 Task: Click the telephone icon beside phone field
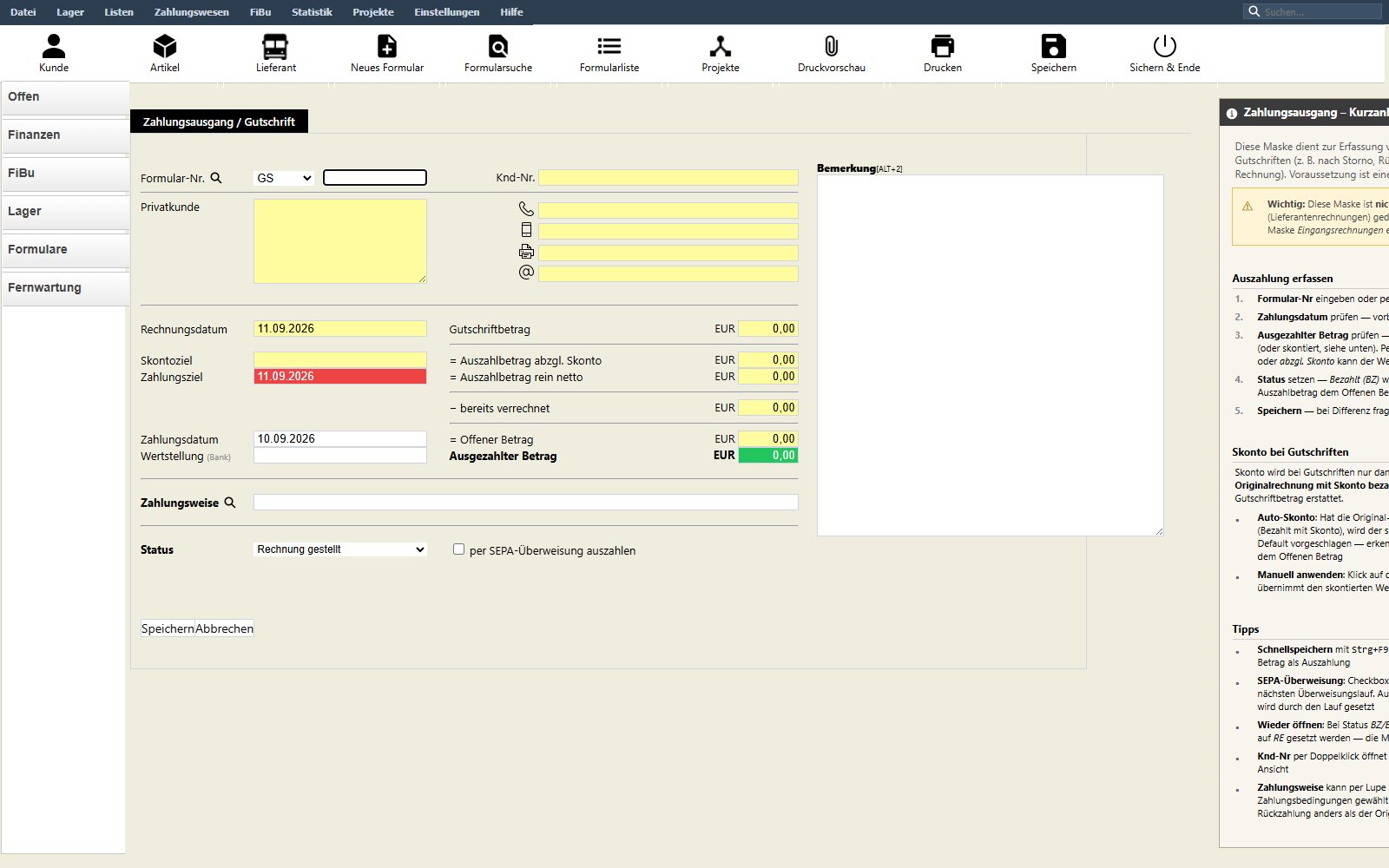526,209
